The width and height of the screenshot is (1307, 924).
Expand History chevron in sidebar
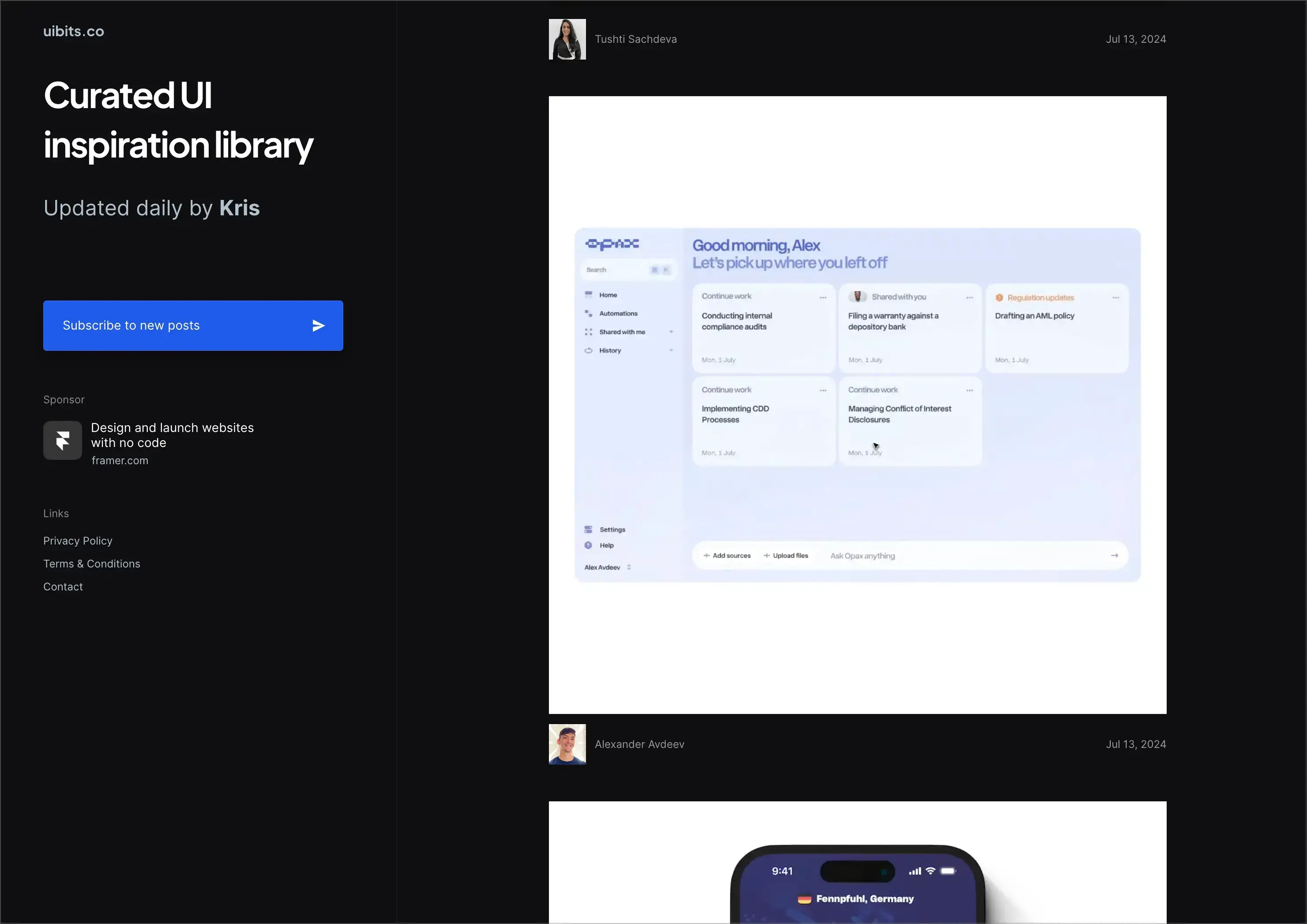671,351
